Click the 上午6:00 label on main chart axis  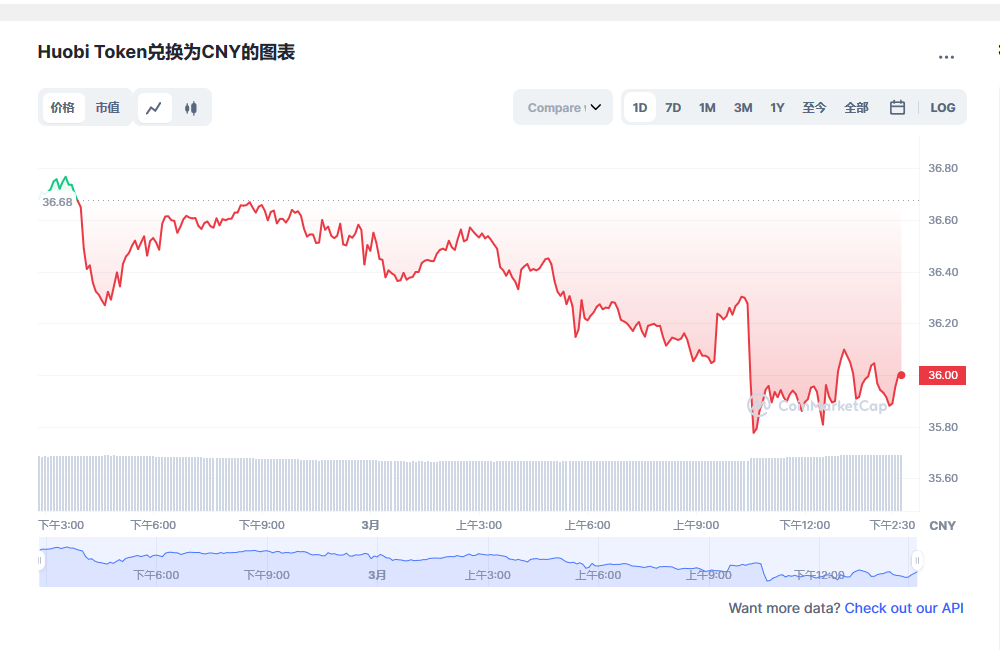pos(587,525)
